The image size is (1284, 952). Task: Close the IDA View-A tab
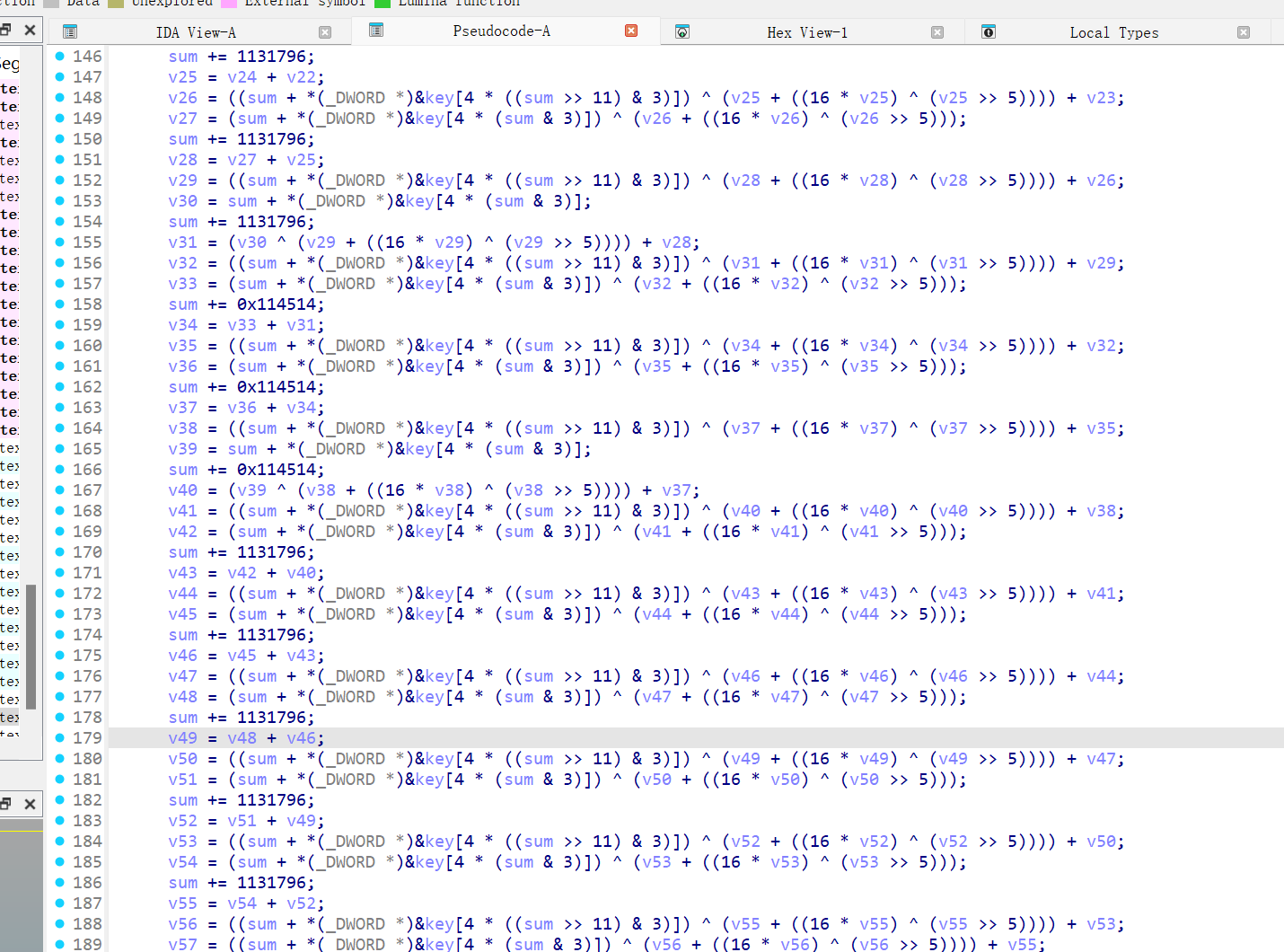pyautogui.click(x=325, y=32)
